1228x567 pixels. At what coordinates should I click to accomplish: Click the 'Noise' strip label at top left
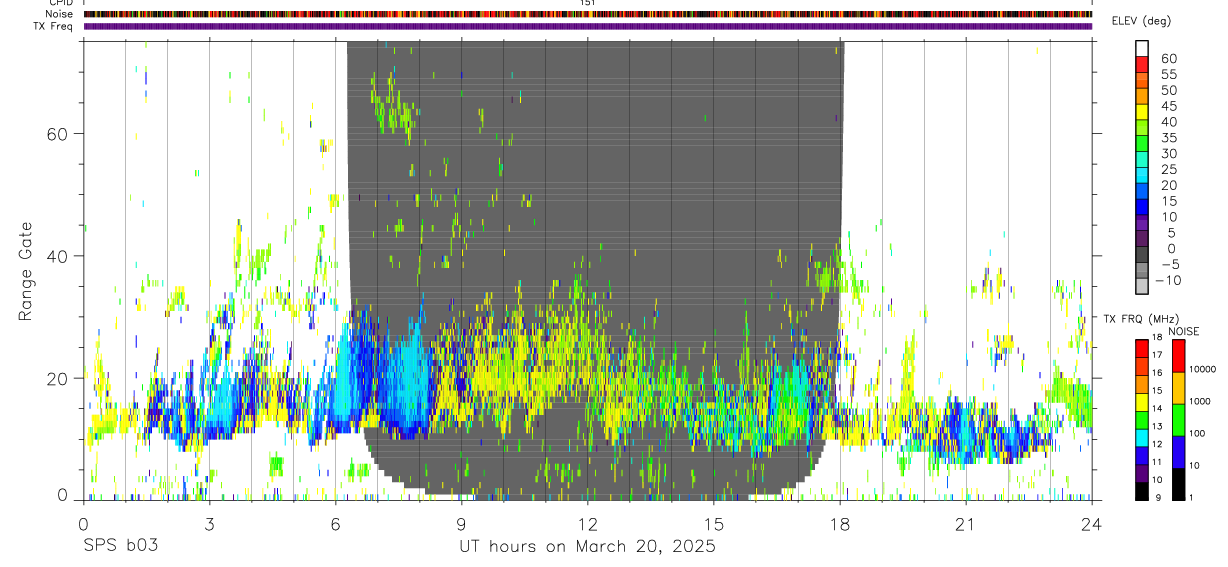(x=60, y=14)
